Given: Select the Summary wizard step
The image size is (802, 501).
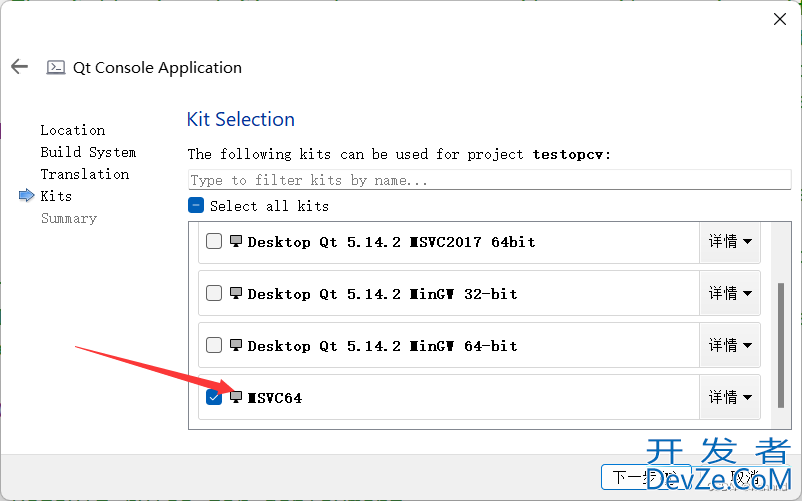Looking at the screenshot, I should 69,218.
